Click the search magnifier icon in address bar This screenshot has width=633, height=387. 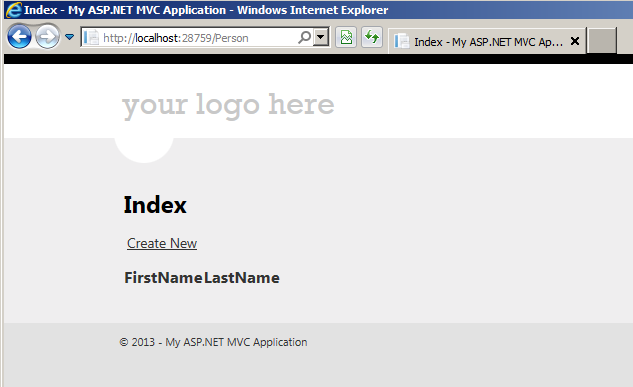click(x=304, y=37)
